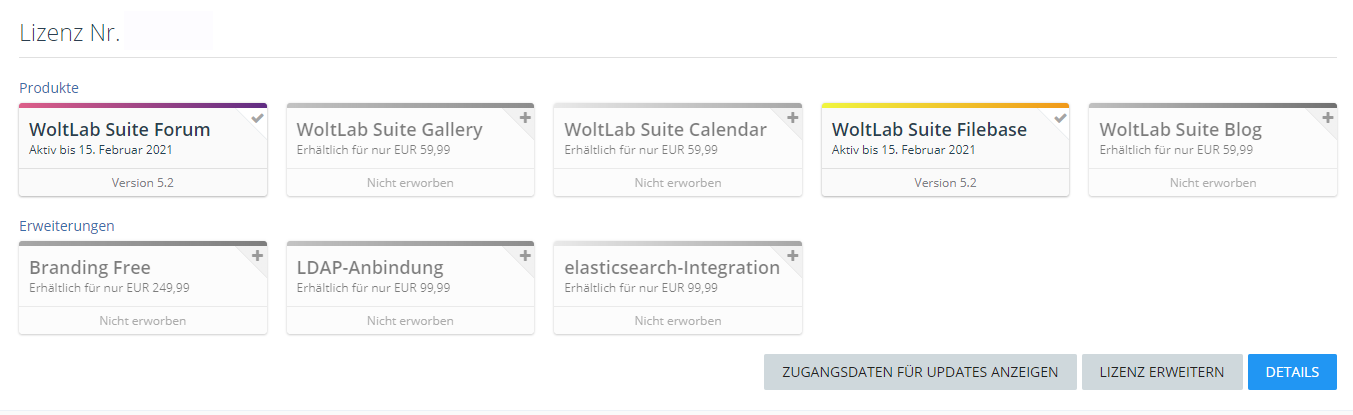The height and width of the screenshot is (415, 1353).
Task: Click the plus icon on LDAP-Anbindung
Action: (525, 256)
